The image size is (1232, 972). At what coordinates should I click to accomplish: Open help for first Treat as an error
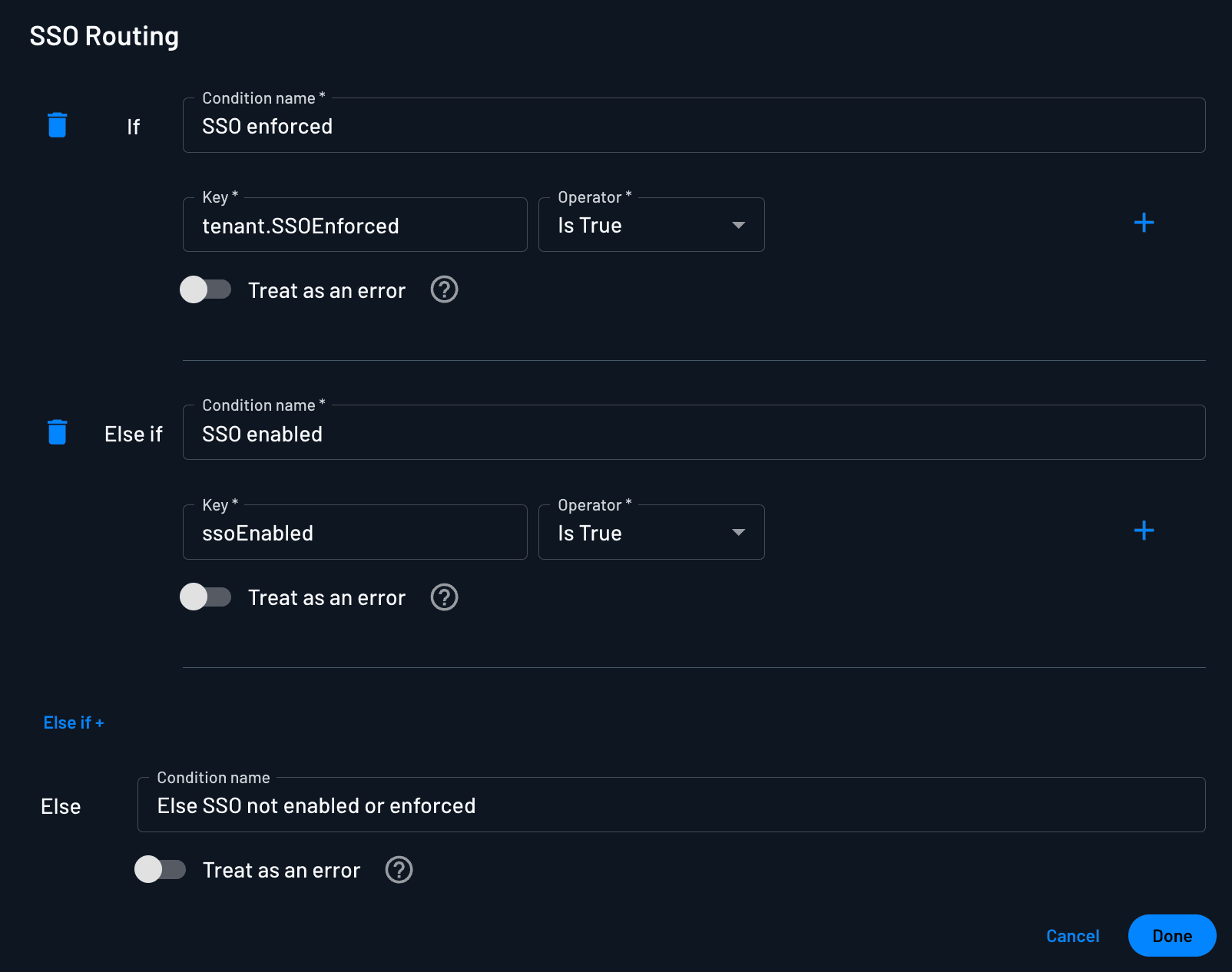coord(444,289)
